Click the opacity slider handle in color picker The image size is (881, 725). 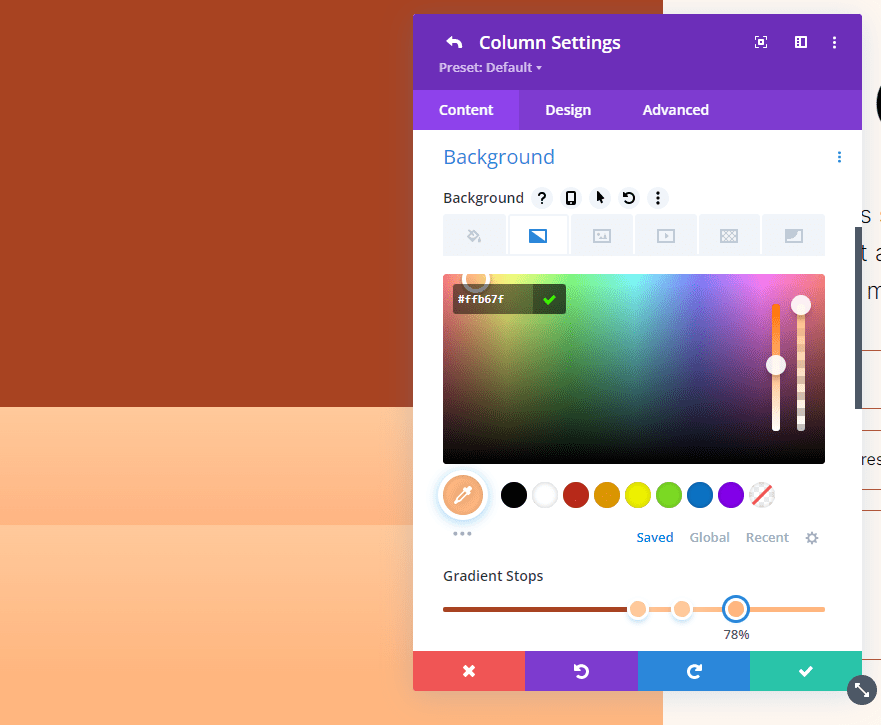coord(801,305)
